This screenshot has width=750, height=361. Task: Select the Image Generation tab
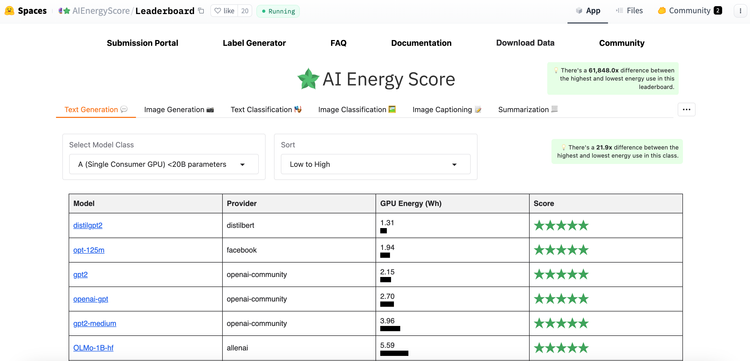point(179,109)
